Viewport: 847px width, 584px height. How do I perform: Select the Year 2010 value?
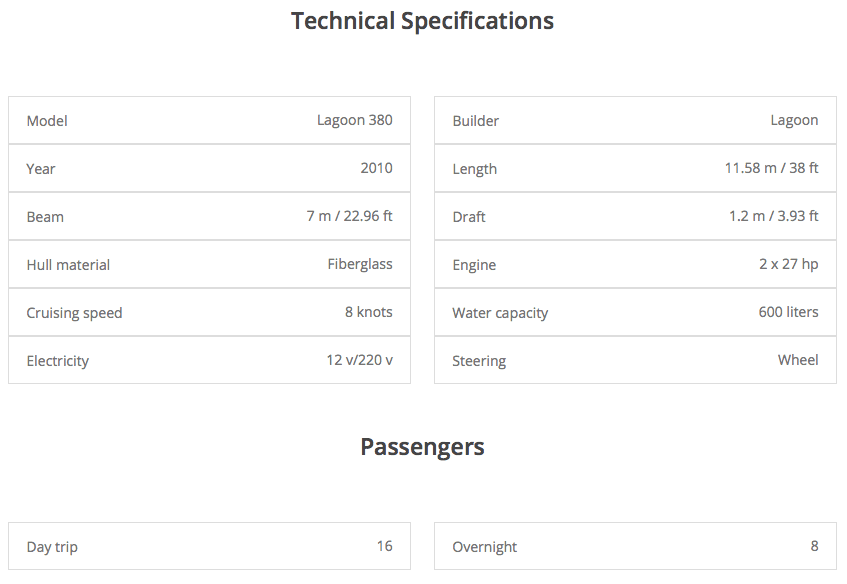[x=376, y=168]
